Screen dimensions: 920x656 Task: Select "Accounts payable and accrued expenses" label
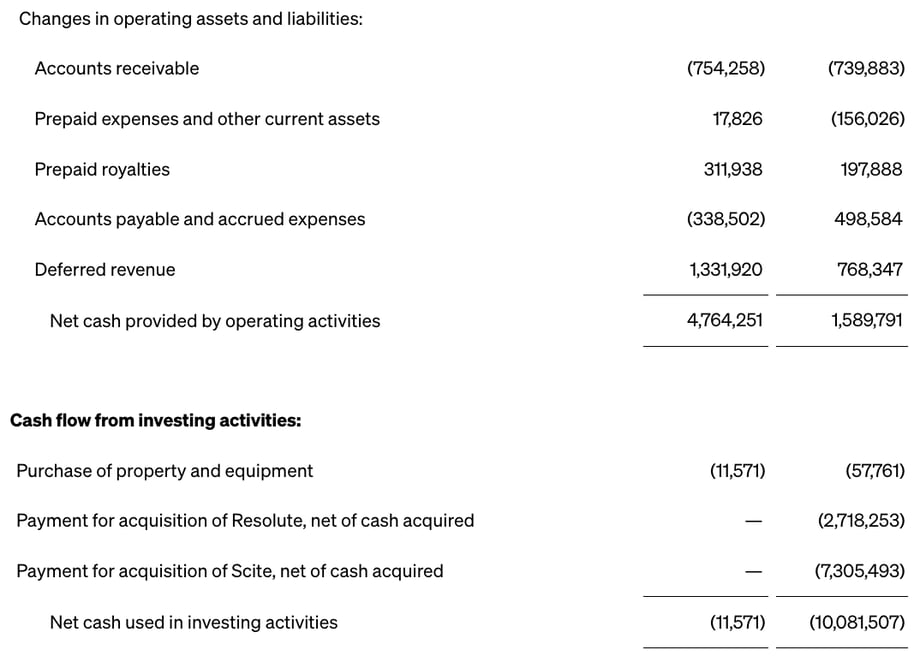200,219
